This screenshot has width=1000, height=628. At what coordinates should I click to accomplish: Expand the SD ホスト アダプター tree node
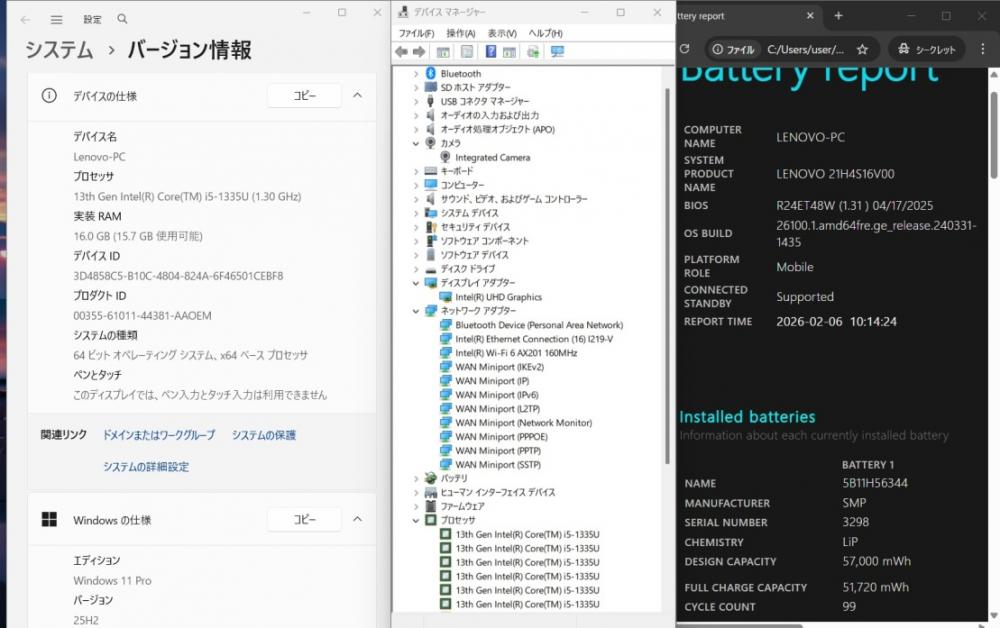coord(416,87)
